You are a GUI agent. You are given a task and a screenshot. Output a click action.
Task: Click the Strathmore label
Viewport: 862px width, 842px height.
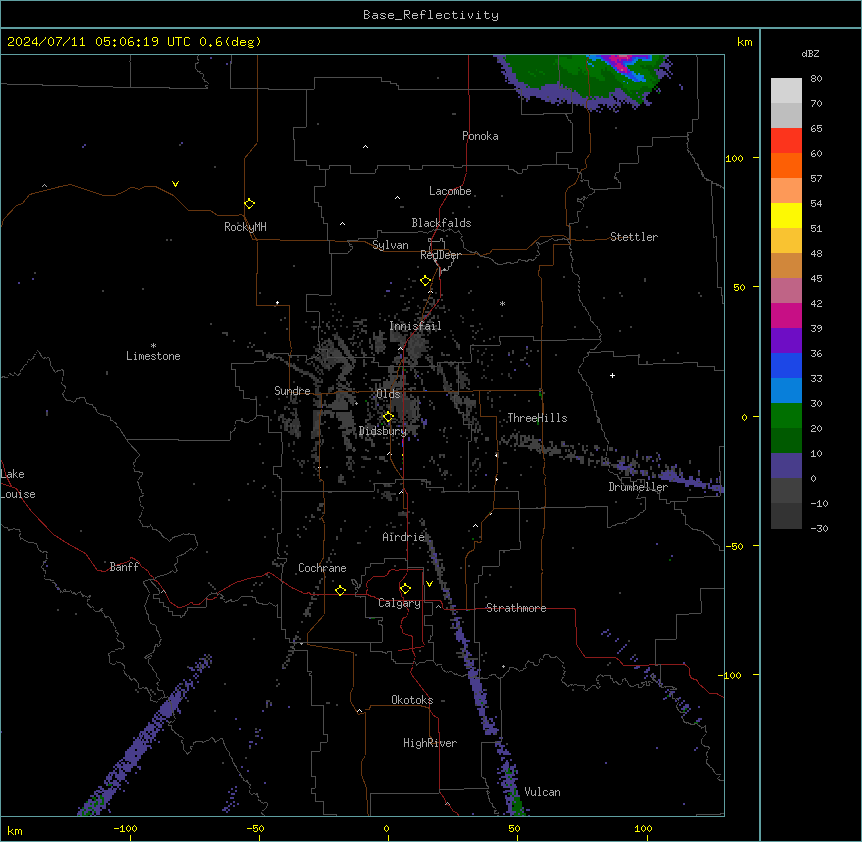pyautogui.click(x=516, y=608)
